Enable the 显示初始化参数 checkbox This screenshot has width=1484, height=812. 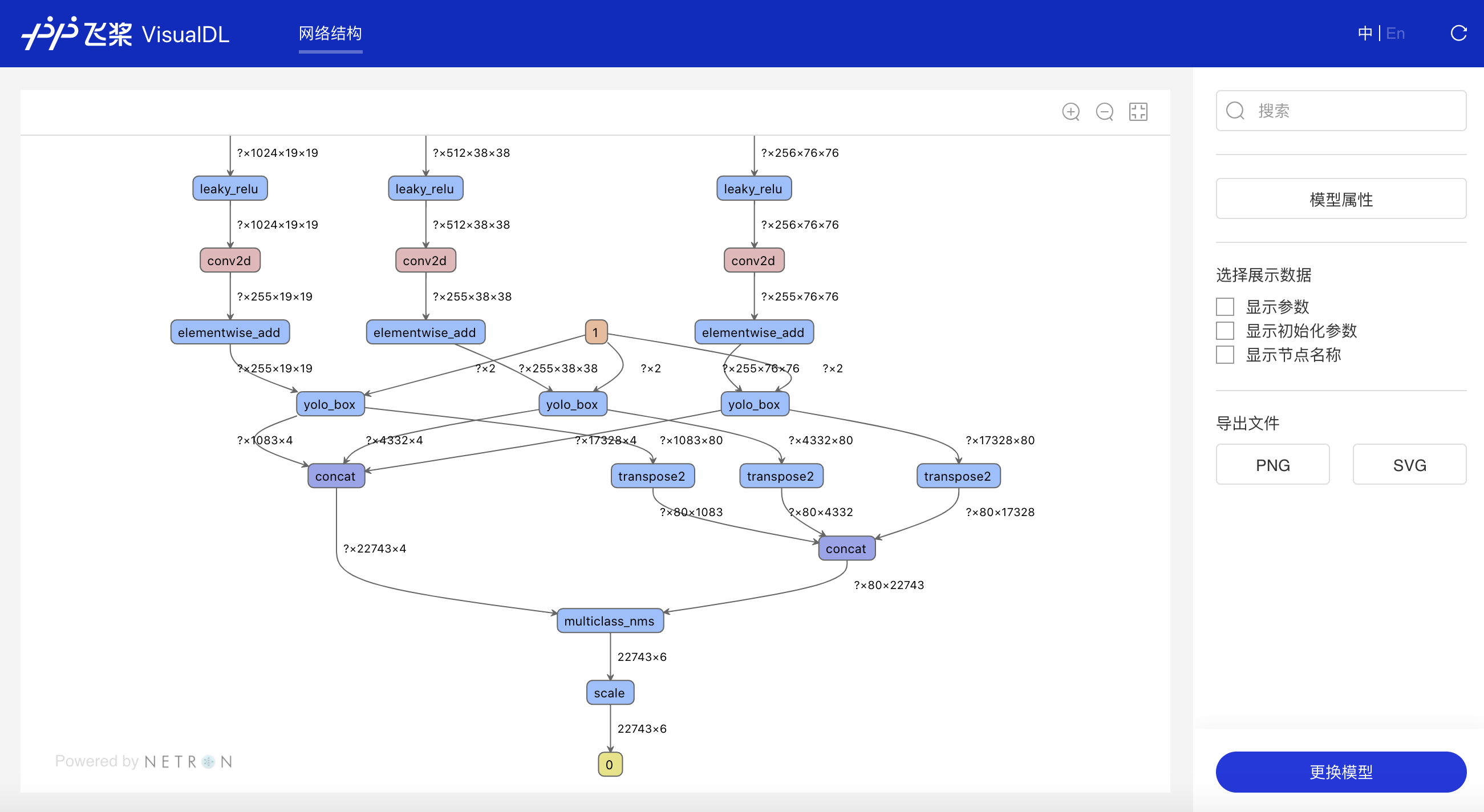(1224, 331)
